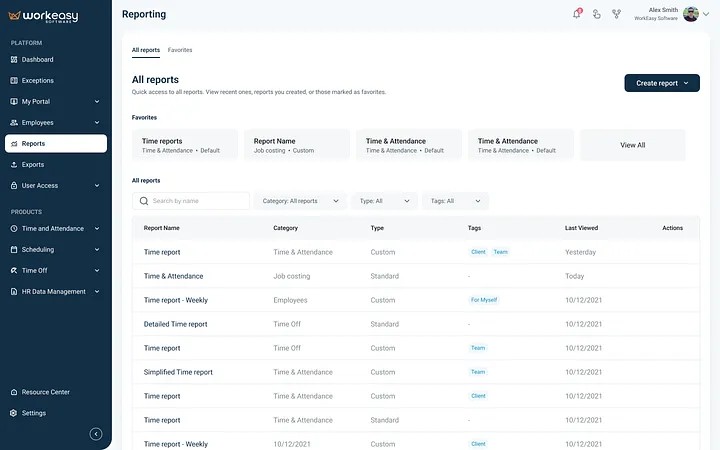This screenshot has width=720, height=450.
Task: Click the Employees category cell
Action: tap(290, 300)
